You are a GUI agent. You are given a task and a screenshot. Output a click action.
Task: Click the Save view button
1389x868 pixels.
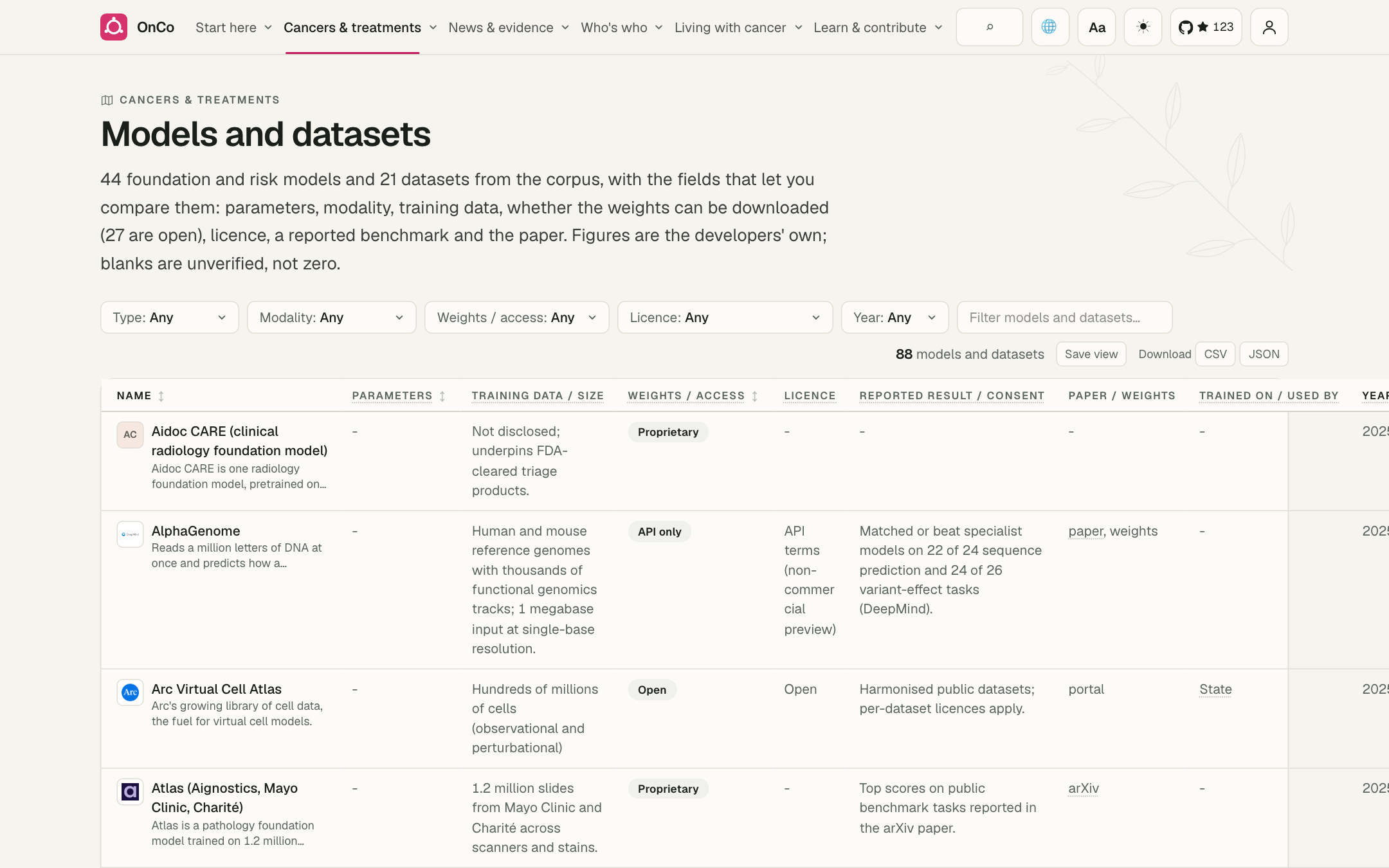(x=1091, y=354)
